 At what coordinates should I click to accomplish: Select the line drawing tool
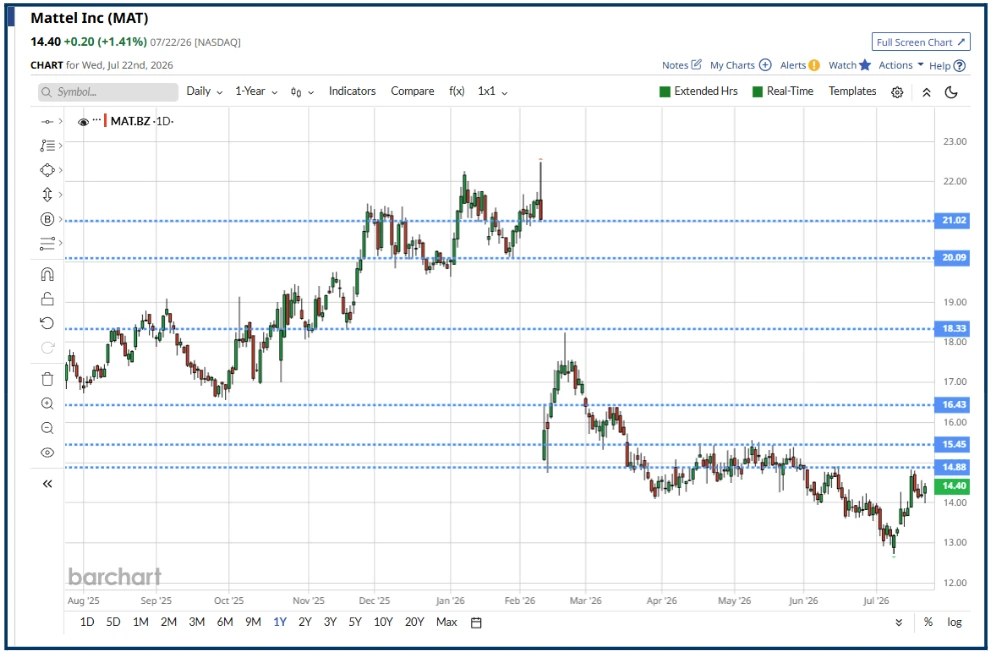point(47,121)
